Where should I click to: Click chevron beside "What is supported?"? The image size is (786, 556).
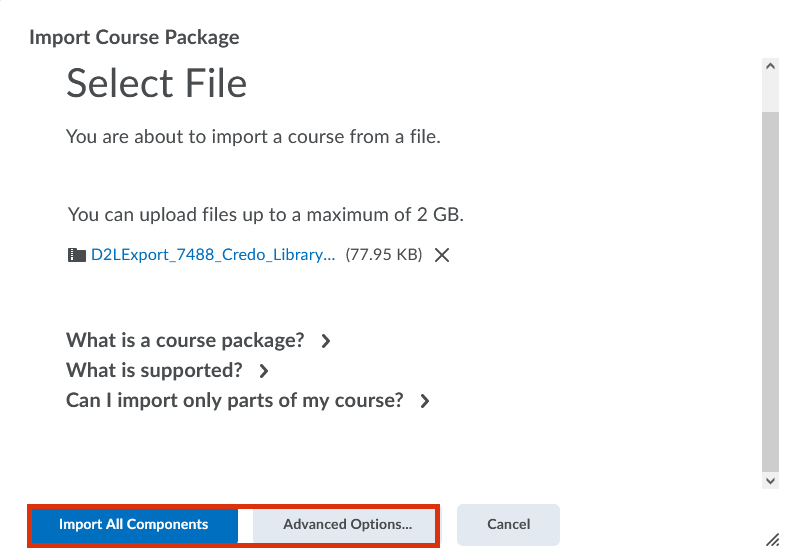click(x=264, y=371)
